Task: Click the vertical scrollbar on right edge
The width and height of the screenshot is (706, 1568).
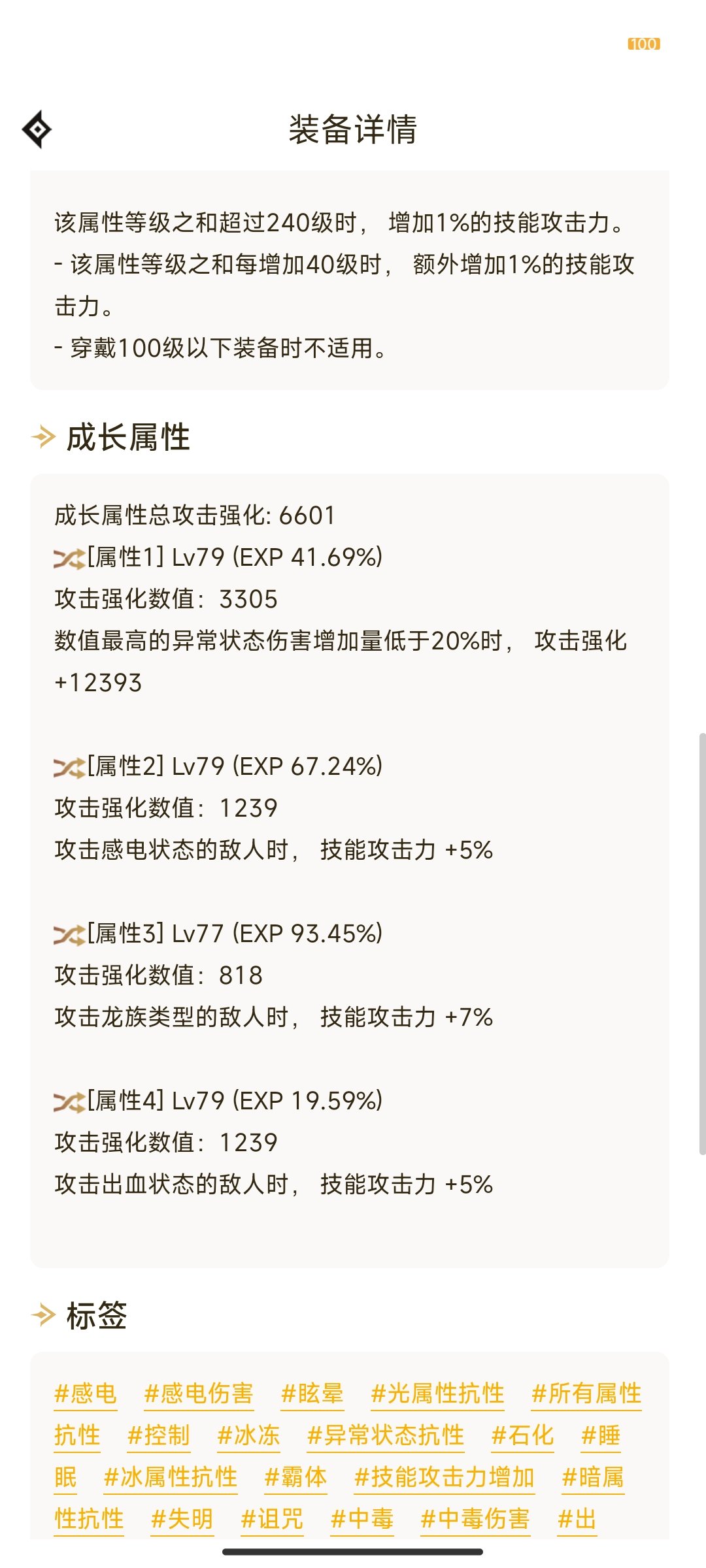Action: [702, 944]
